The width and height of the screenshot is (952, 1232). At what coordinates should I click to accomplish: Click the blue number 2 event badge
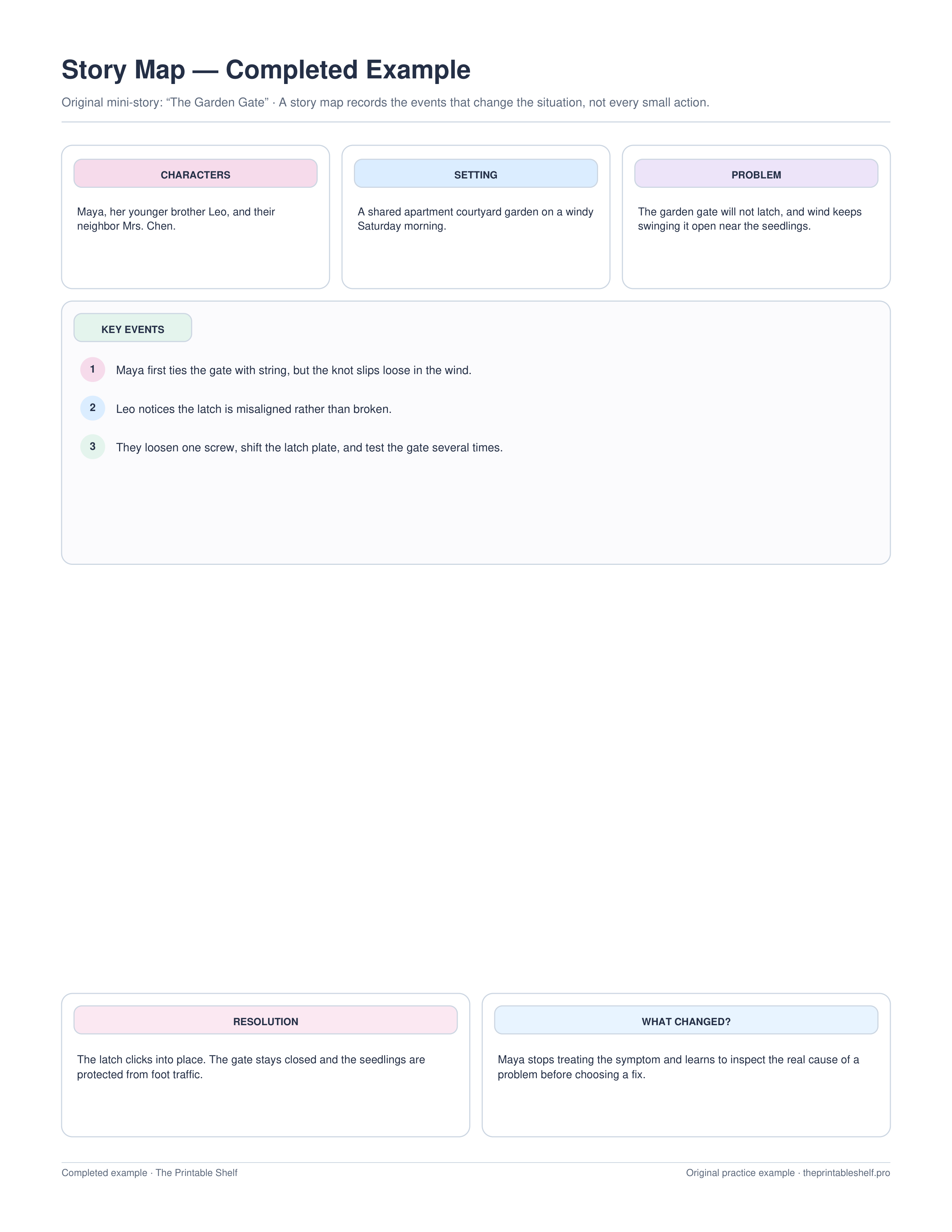(x=93, y=408)
